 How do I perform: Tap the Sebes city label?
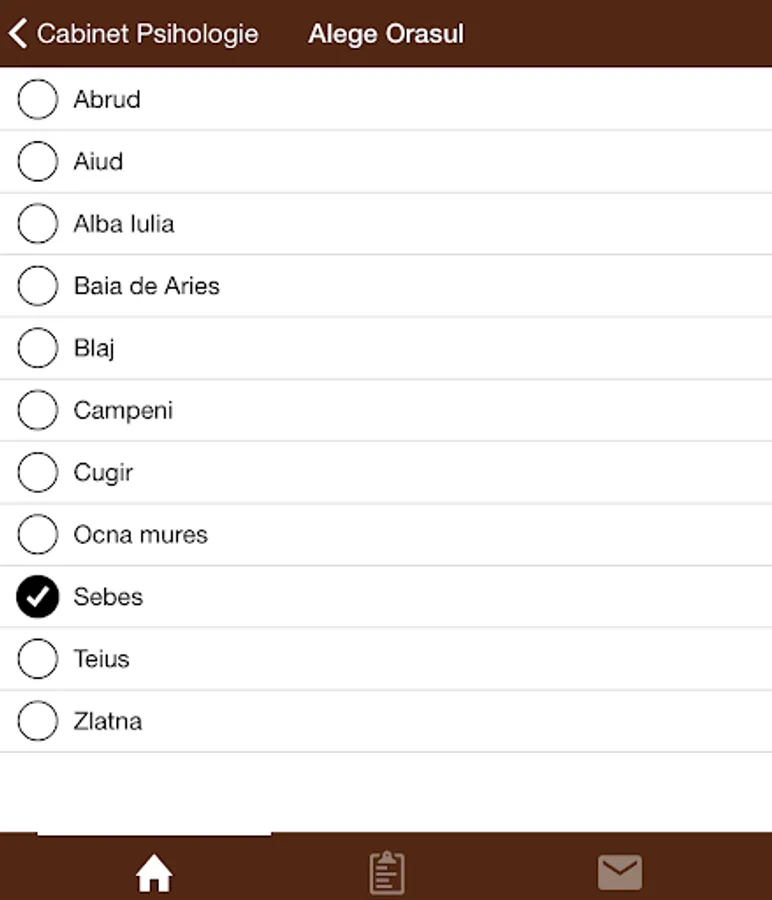point(108,597)
